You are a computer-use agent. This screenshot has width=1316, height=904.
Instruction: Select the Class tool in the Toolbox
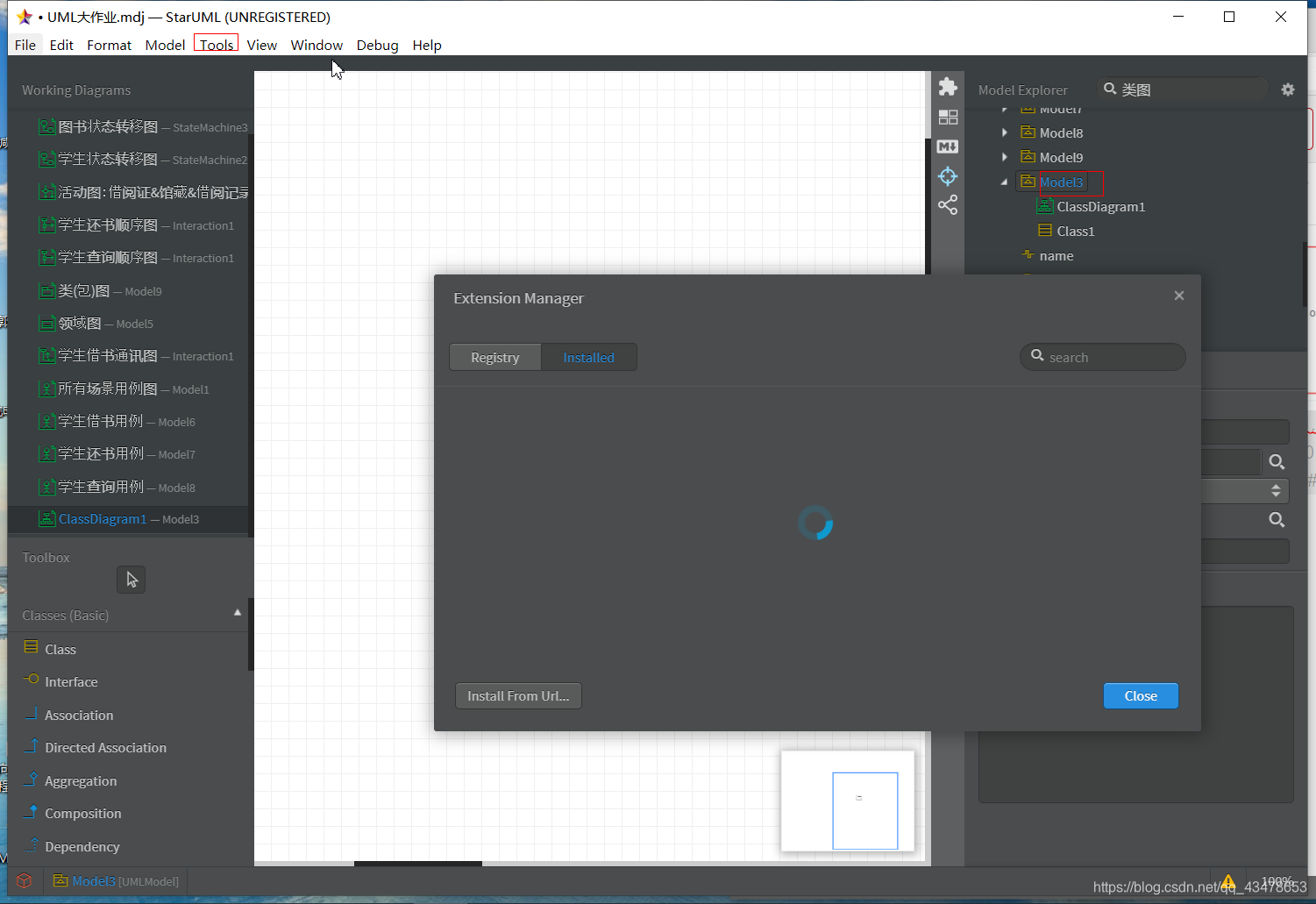click(x=60, y=649)
